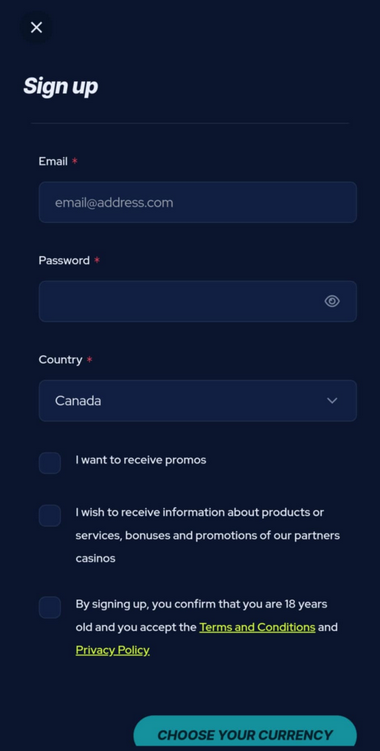Click inside the Password text field

tap(197, 301)
